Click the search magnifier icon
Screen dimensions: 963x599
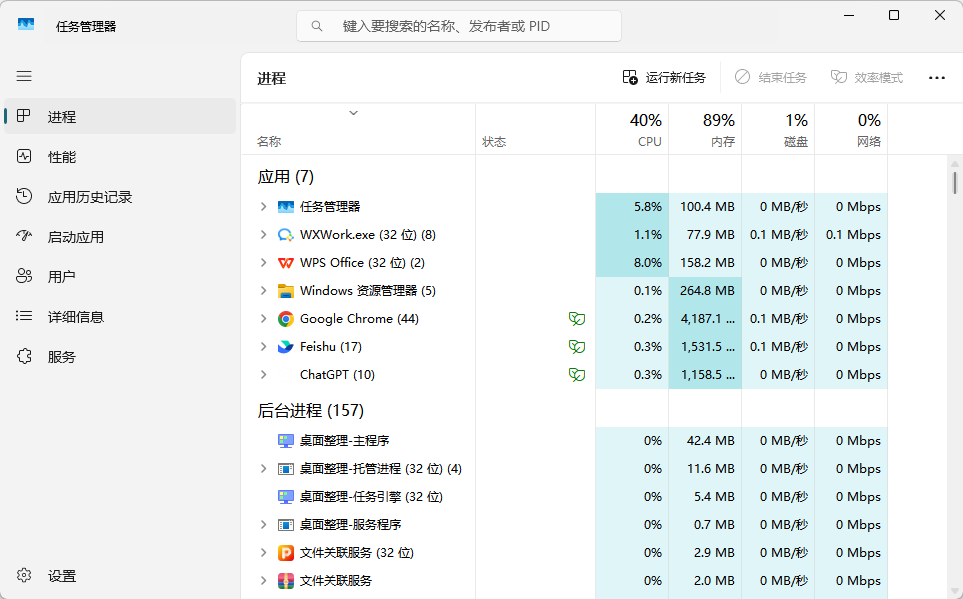[317, 26]
